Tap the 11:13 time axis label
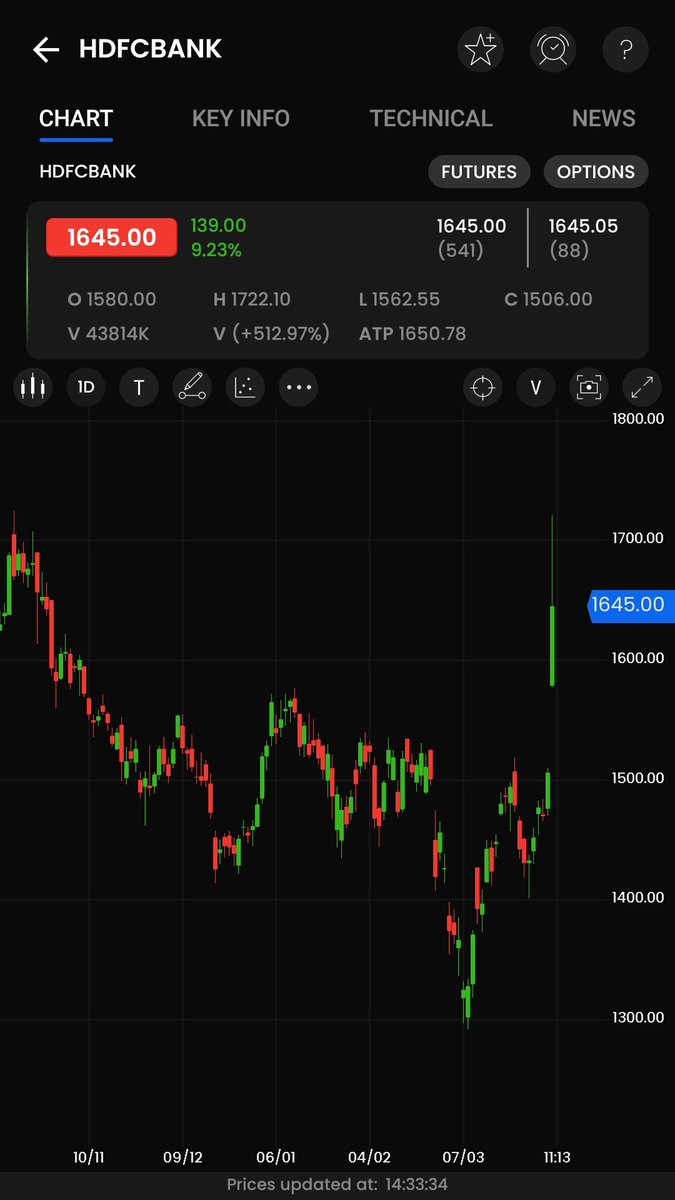Viewport: 675px width, 1200px height. pos(557,1157)
